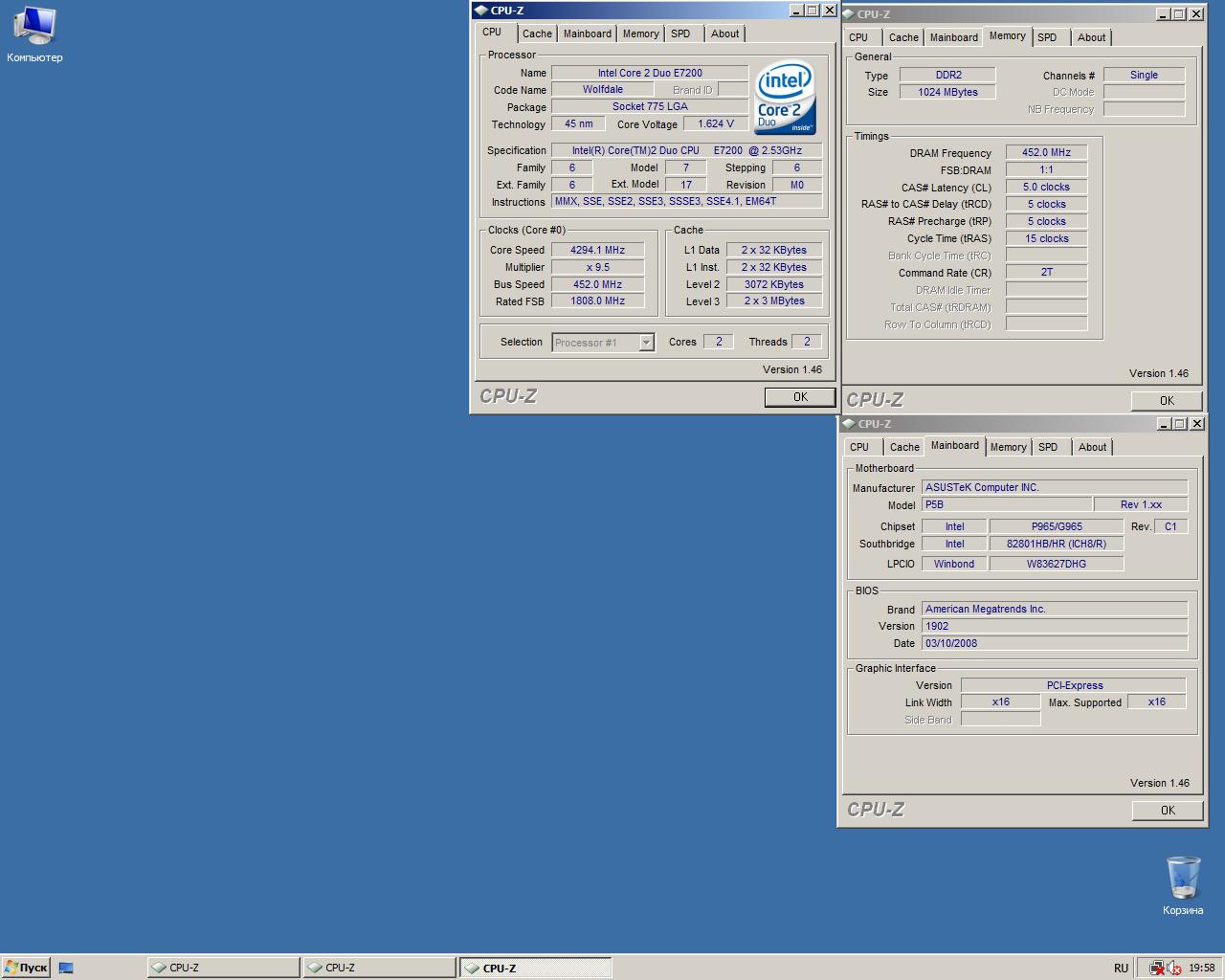
Task: Click OK in the Memory-tab window
Action: pos(1167,401)
